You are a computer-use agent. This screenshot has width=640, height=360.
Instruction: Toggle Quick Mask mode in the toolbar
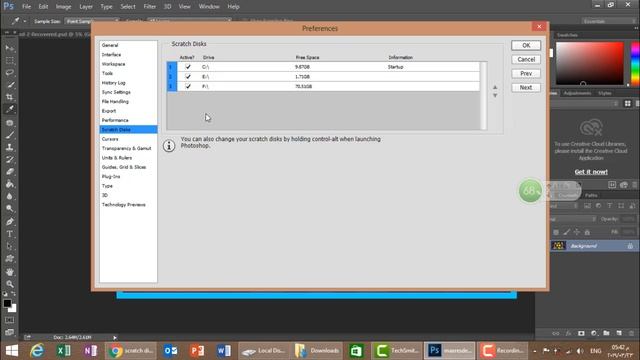pyautogui.click(x=9, y=320)
